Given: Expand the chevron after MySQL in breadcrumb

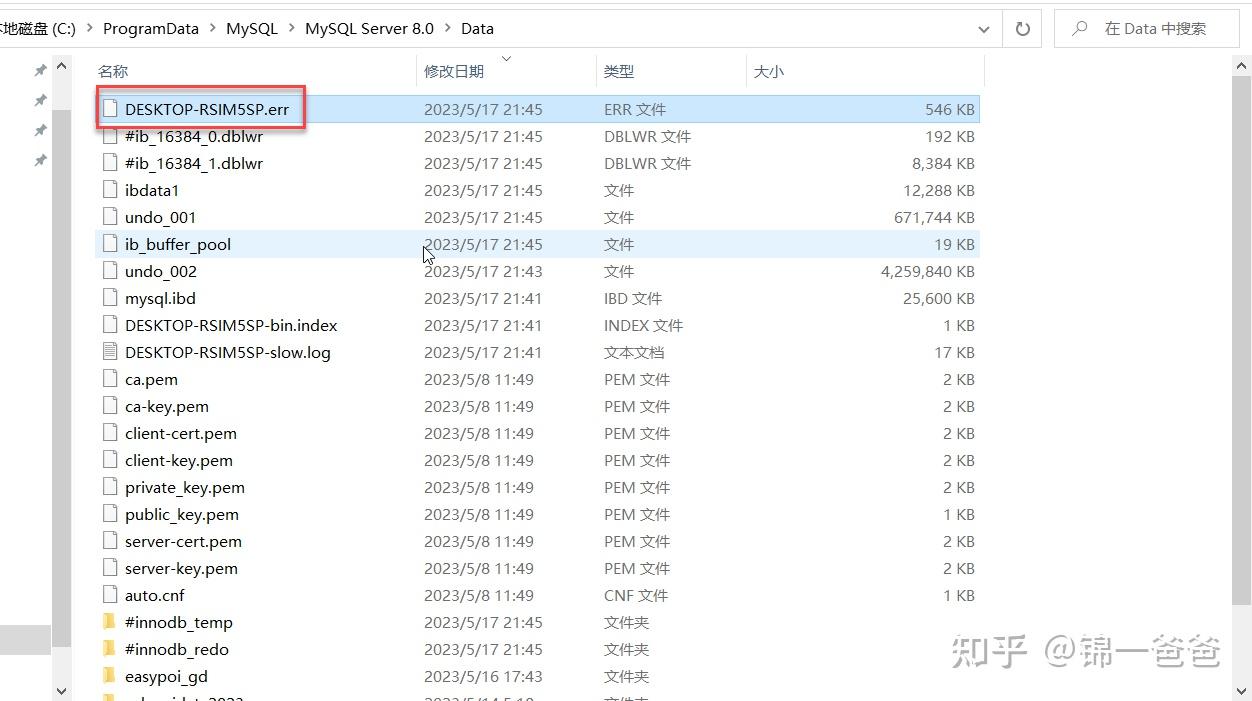Looking at the screenshot, I should click(x=292, y=28).
